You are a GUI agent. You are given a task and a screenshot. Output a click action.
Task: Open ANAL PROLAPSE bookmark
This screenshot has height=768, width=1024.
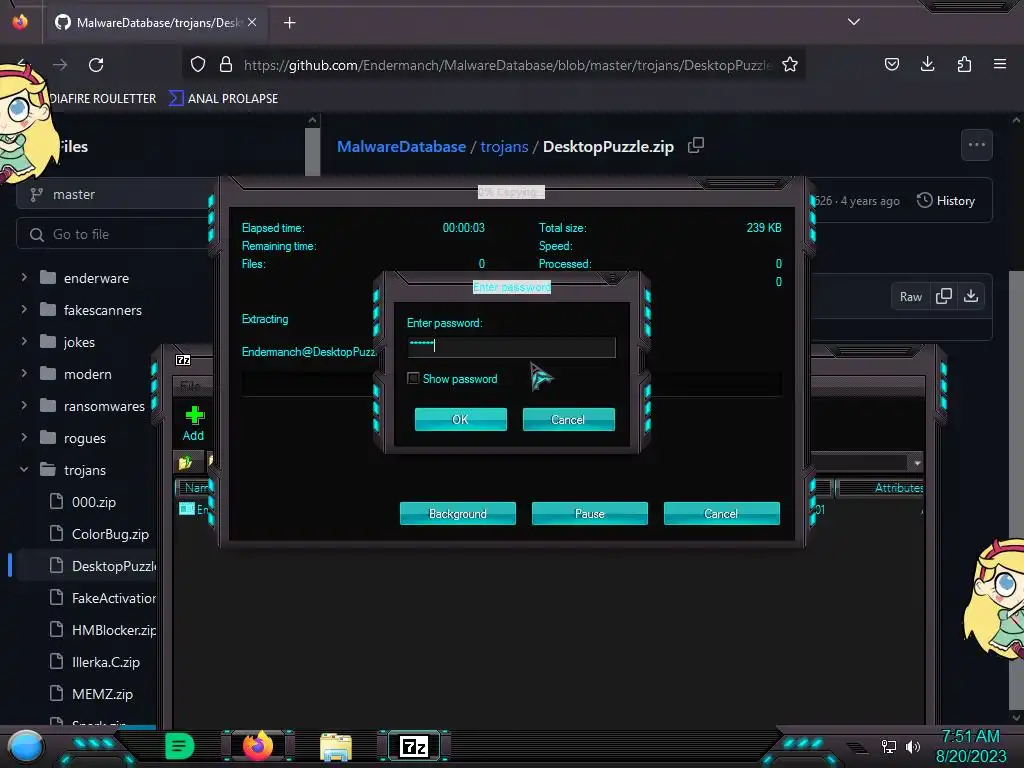coord(223,99)
